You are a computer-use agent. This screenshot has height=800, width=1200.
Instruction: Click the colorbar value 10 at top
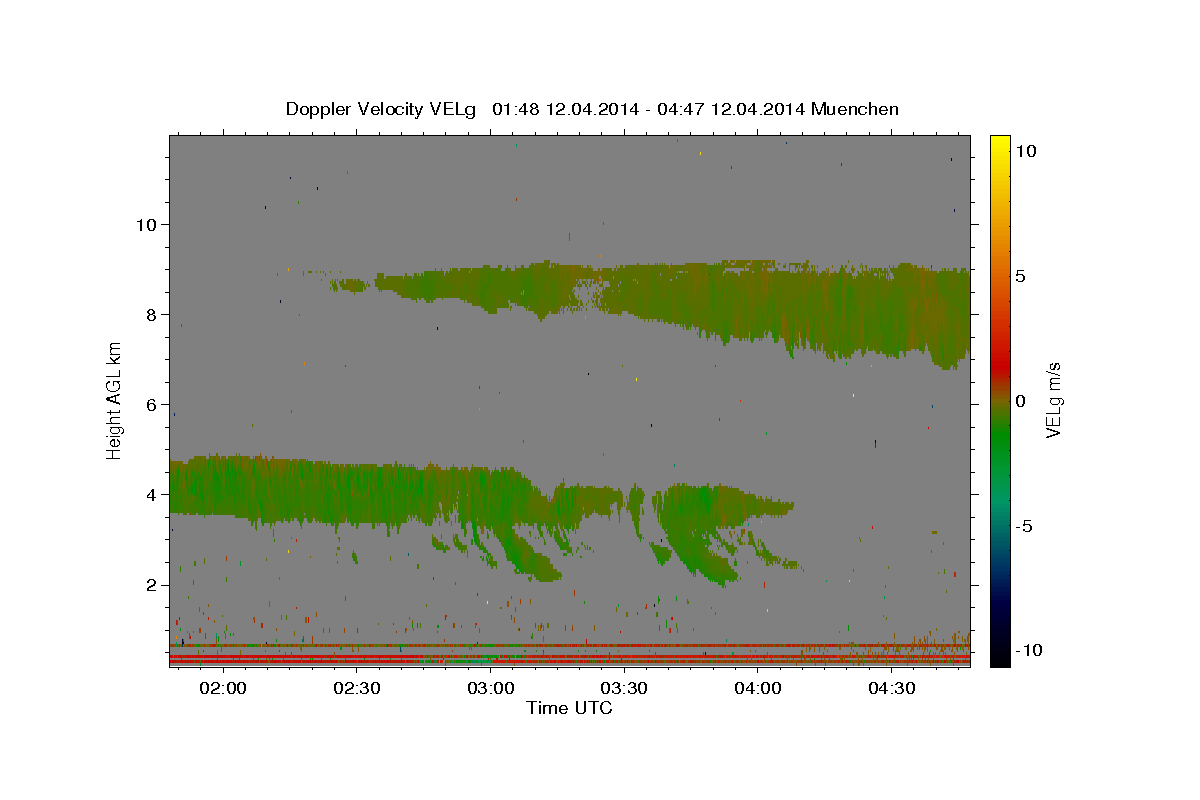tap(1025, 150)
